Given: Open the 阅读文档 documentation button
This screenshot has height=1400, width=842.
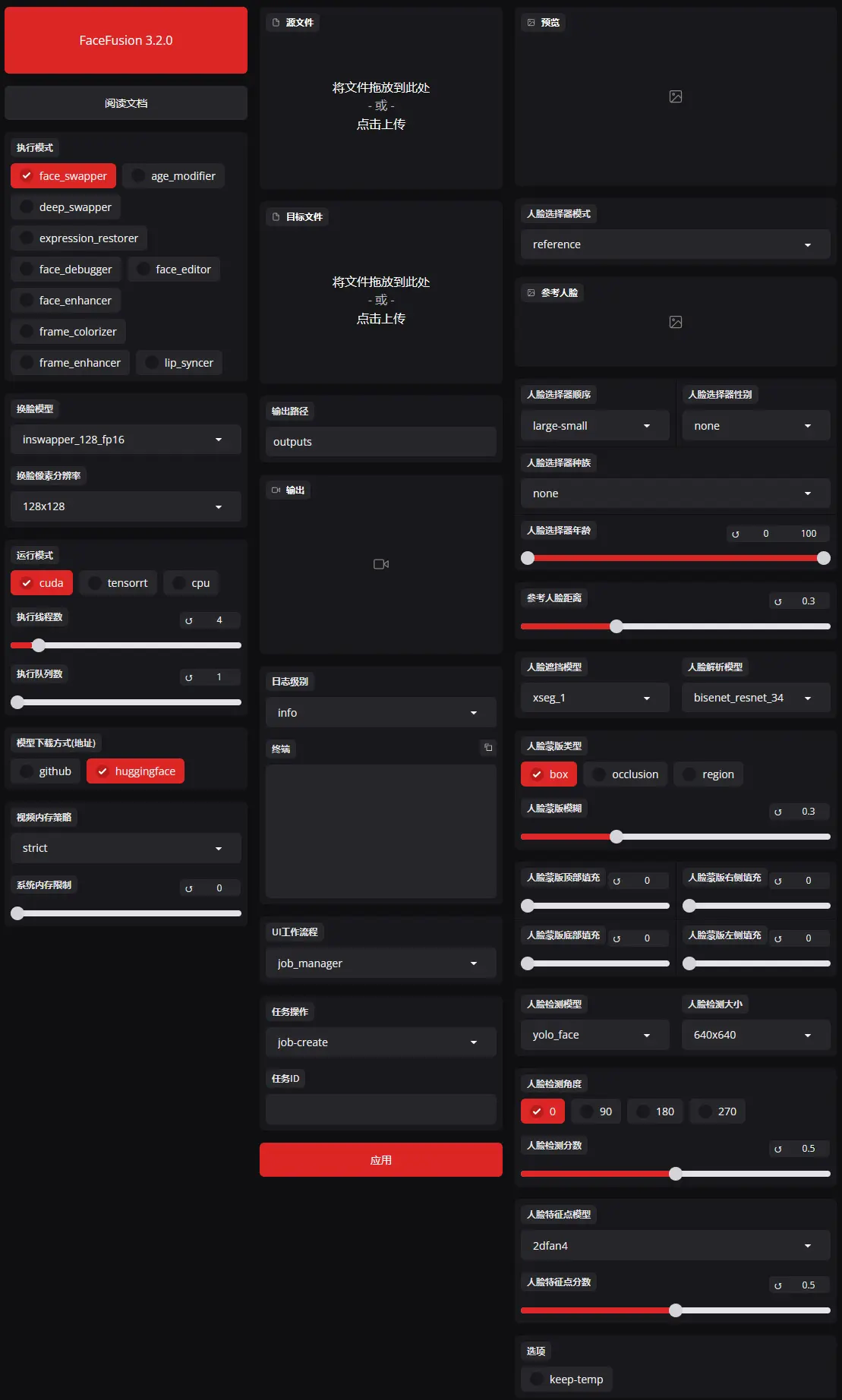Looking at the screenshot, I should (x=126, y=103).
